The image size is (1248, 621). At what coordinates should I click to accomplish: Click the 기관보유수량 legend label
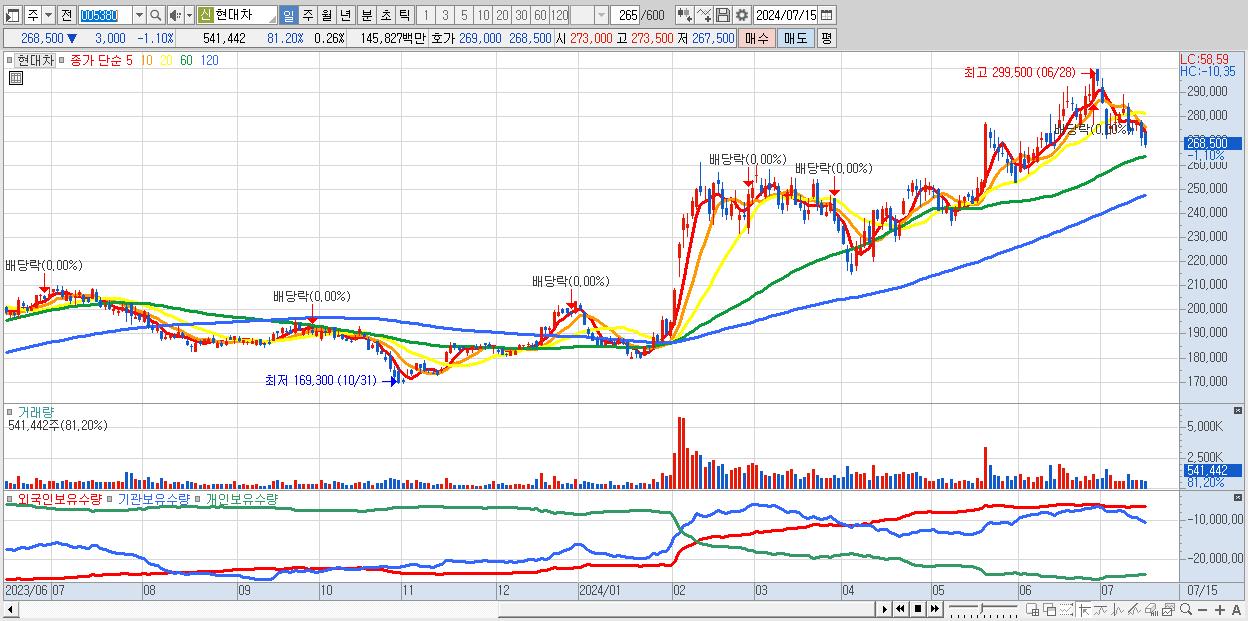pos(154,498)
